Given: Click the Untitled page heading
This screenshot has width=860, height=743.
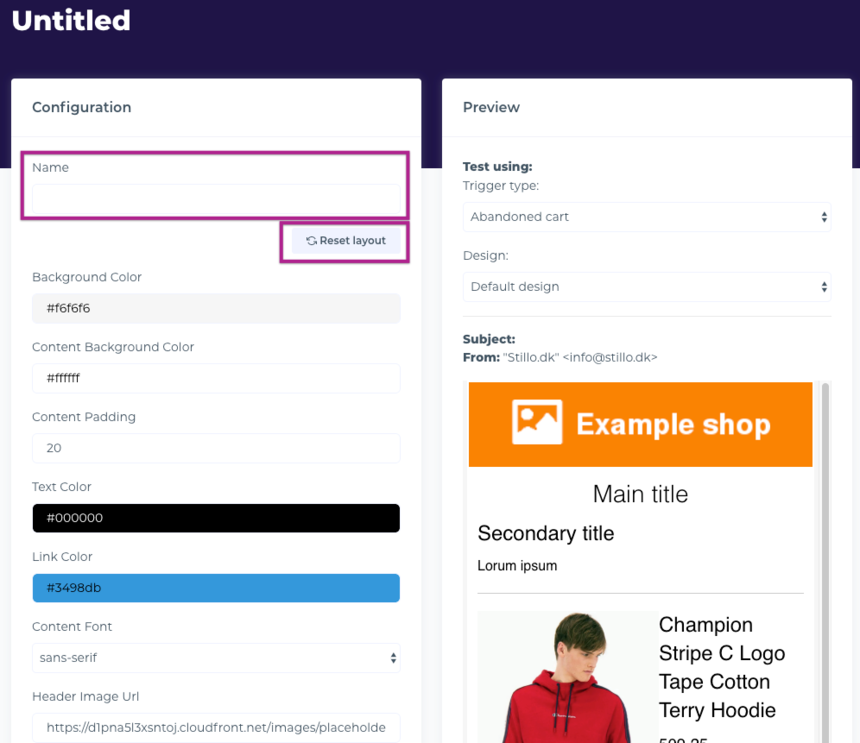Looking at the screenshot, I should tap(71, 20).
